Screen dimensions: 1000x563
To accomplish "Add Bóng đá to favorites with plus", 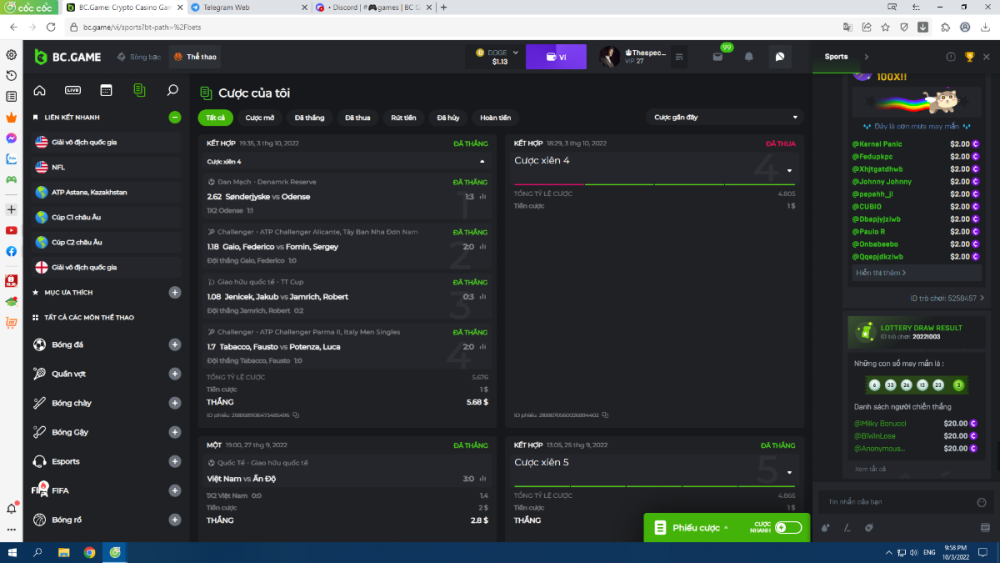I will tap(175, 345).
